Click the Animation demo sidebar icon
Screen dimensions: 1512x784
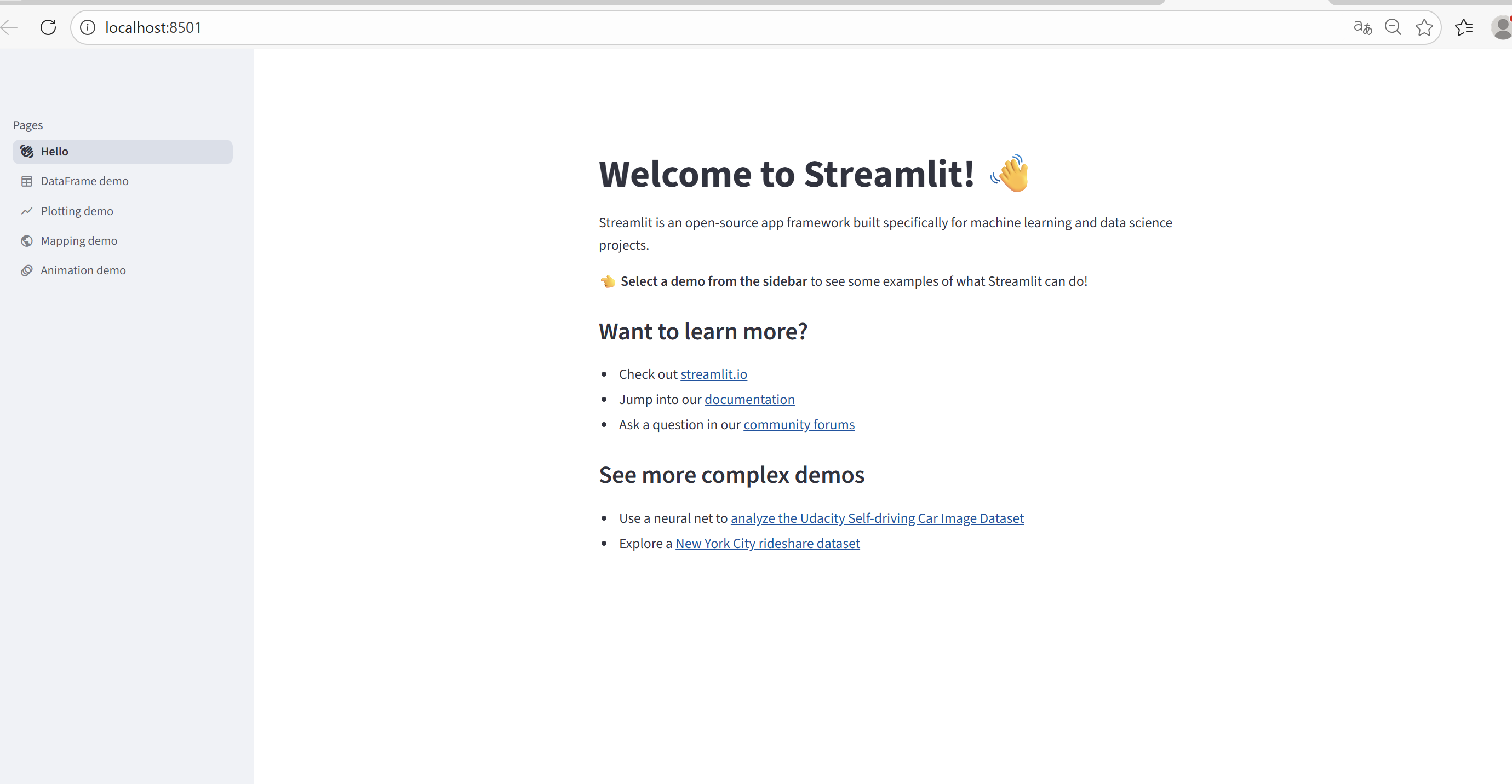click(x=27, y=270)
